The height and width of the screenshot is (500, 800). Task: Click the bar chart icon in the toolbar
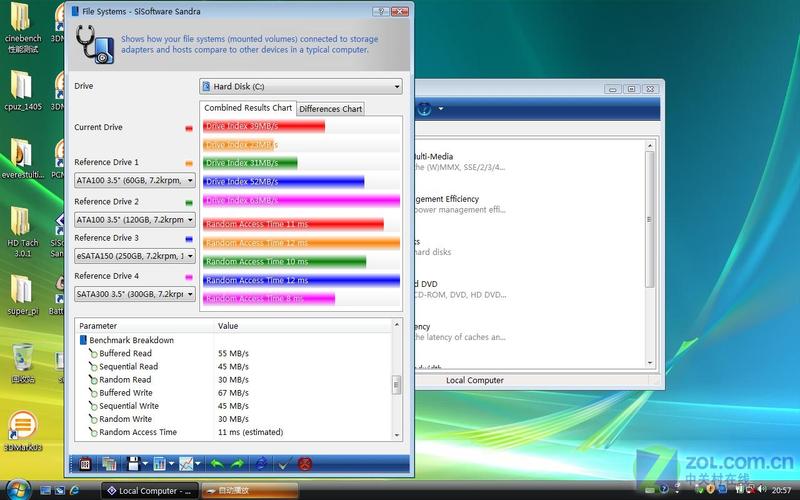160,464
